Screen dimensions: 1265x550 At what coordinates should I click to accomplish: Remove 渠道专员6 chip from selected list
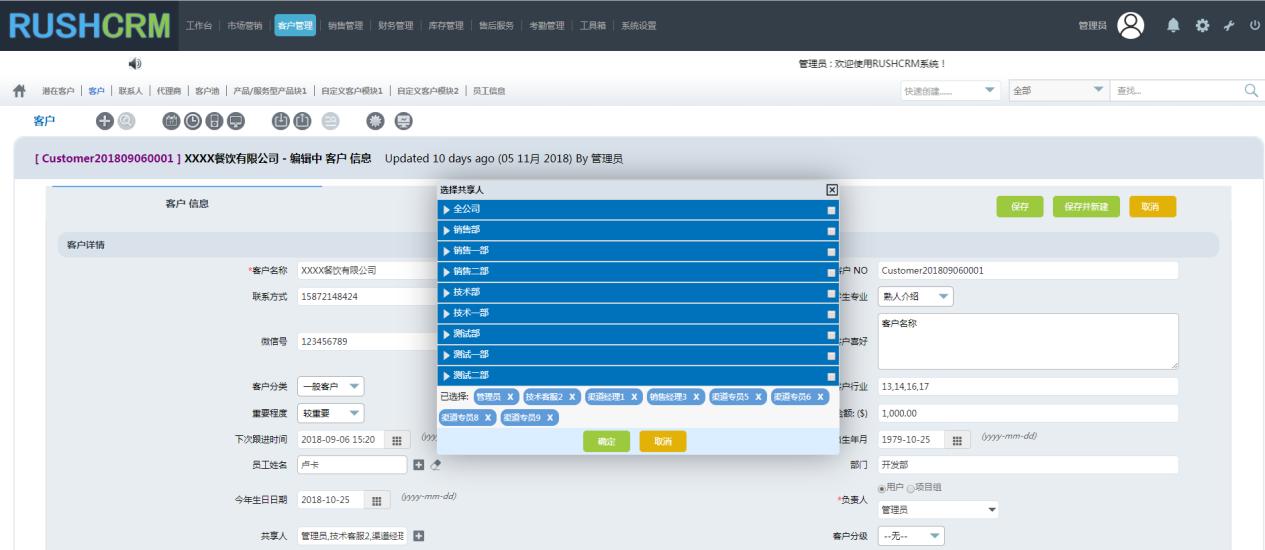[821, 397]
